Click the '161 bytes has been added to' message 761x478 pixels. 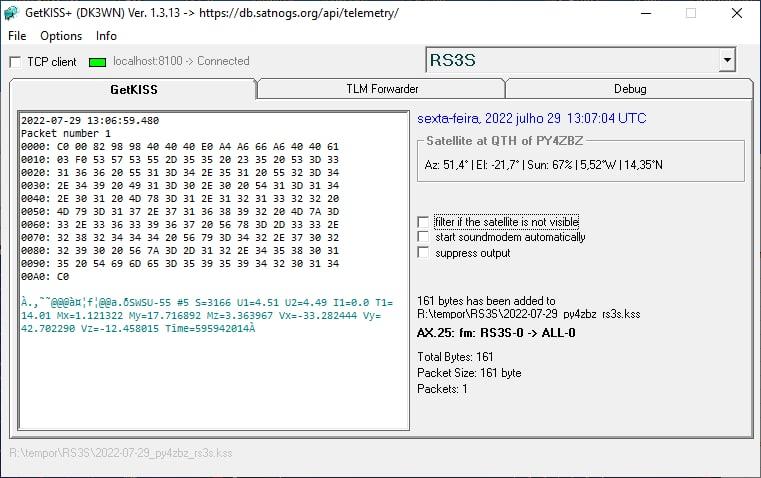coord(486,301)
